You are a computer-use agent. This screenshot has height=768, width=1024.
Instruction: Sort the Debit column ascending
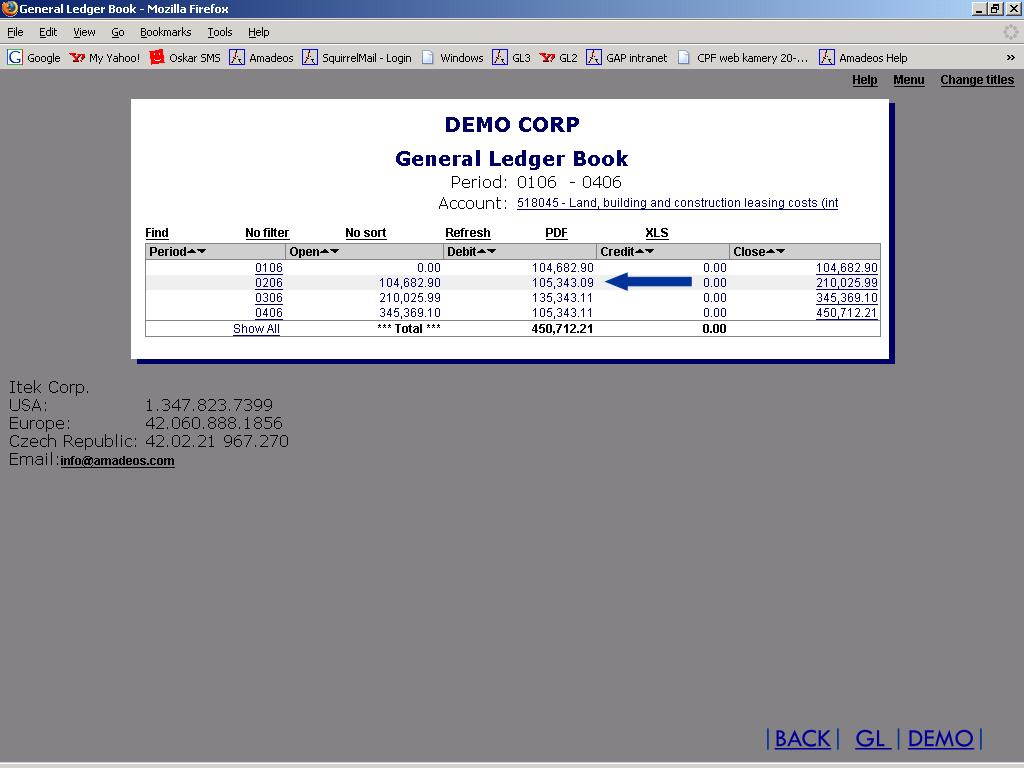click(x=482, y=251)
